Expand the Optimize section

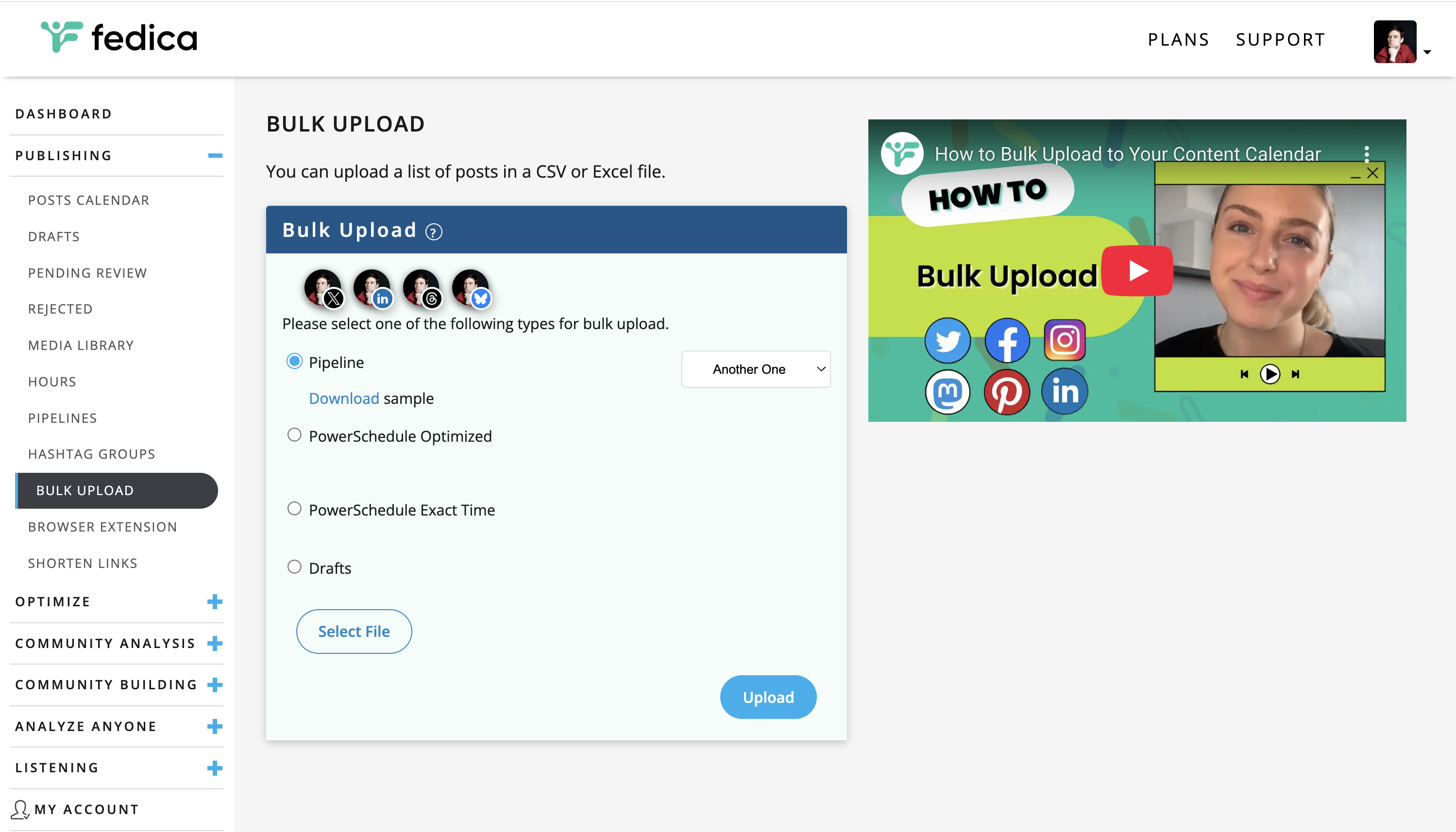[215, 602]
